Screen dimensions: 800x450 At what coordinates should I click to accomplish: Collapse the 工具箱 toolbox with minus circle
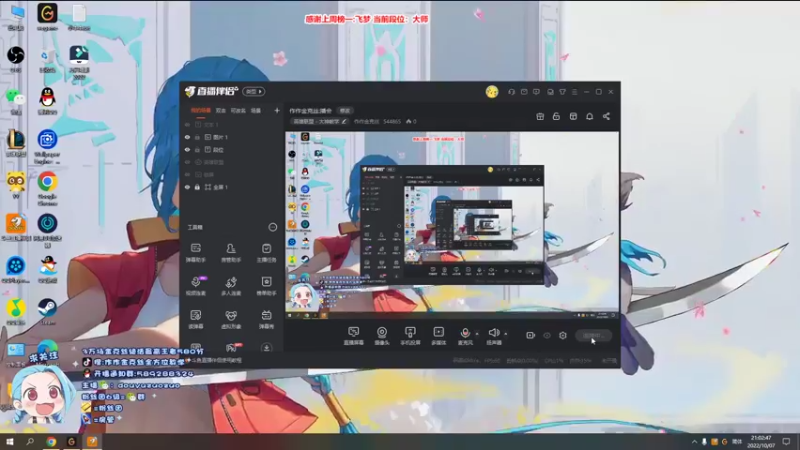click(273, 228)
